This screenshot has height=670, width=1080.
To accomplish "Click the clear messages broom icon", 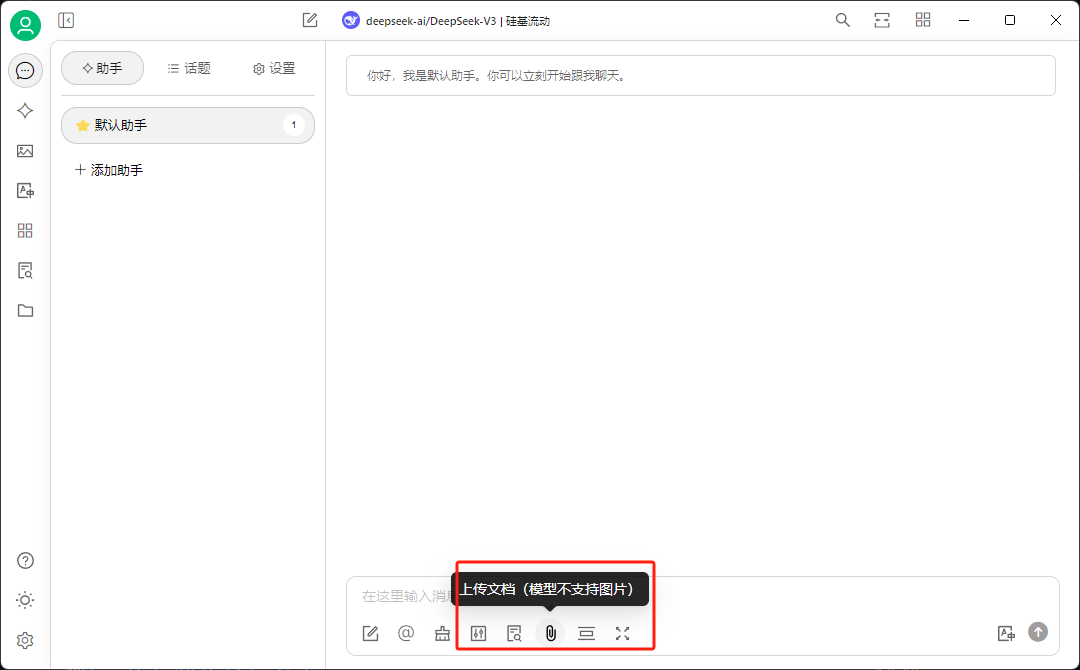I will point(442,634).
